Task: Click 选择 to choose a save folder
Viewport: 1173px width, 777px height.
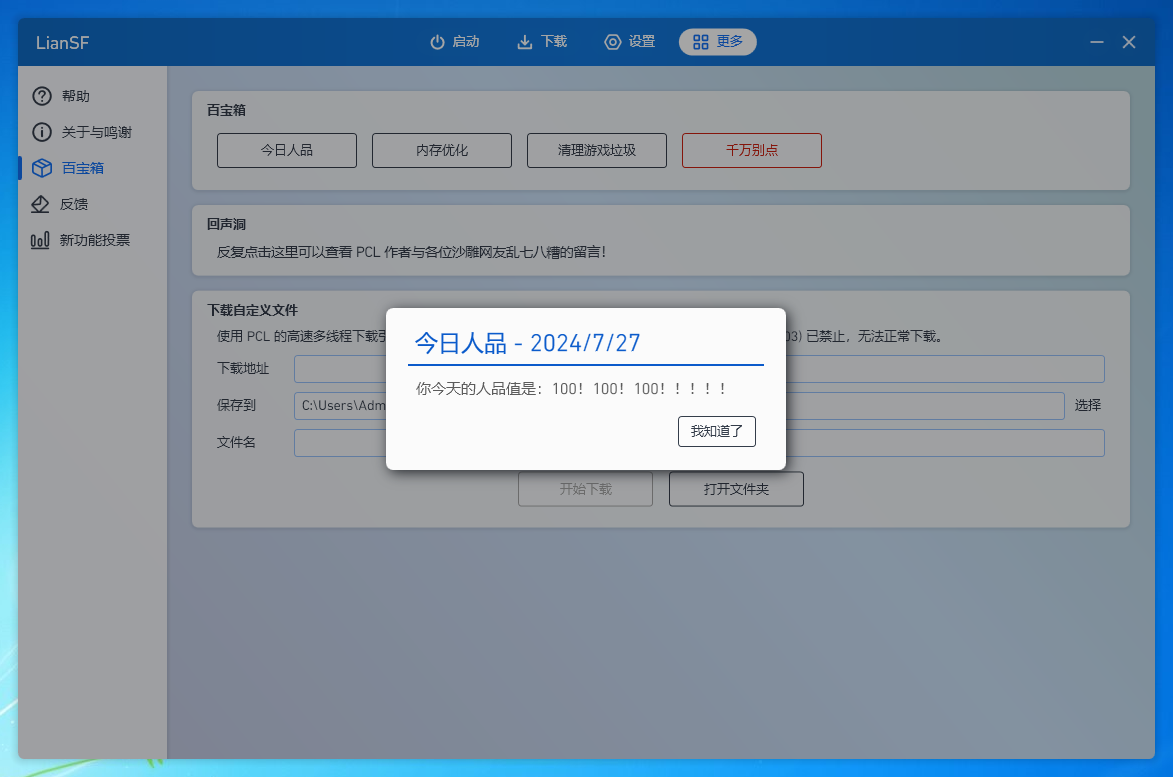Action: [1088, 405]
